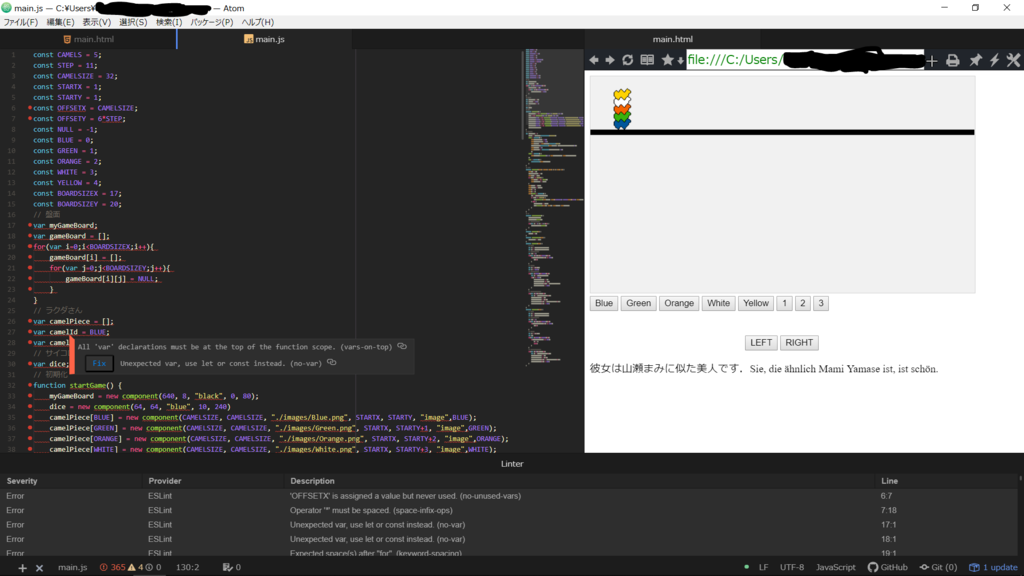The width and height of the screenshot is (1024, 576).
Task: Click the Blue camel button
Action: coord(604,303)
